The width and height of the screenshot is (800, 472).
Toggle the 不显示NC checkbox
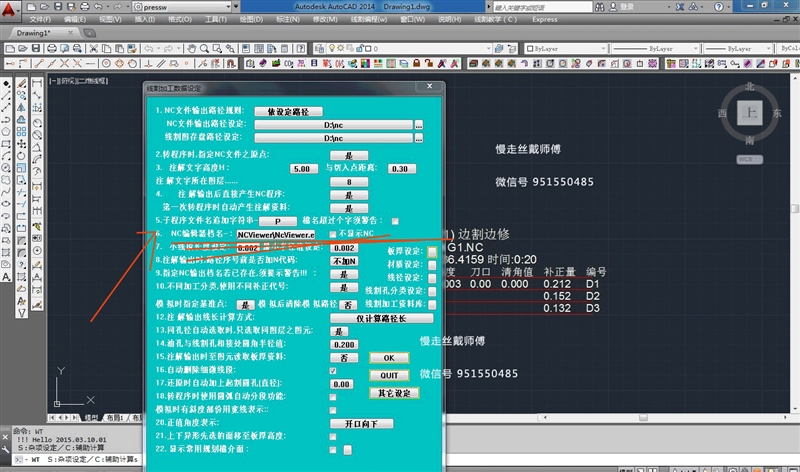click(x=332, y=233)
